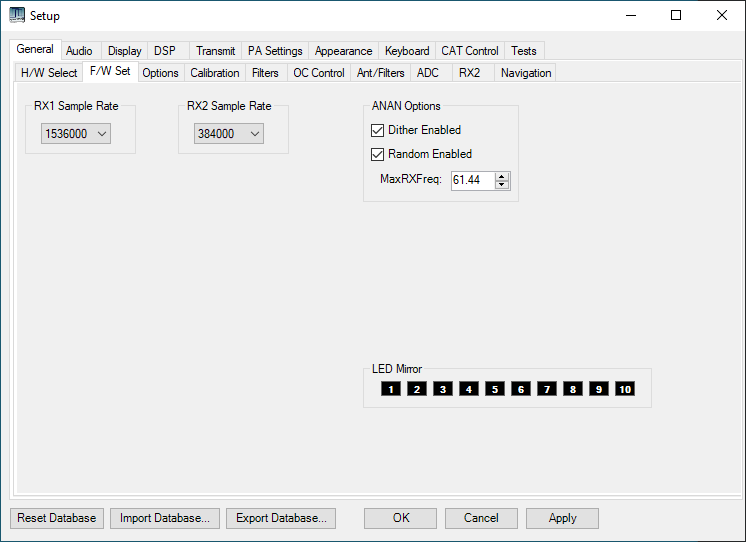
Task: Switch to the Tests tab
Action: [x=524, y=51]
